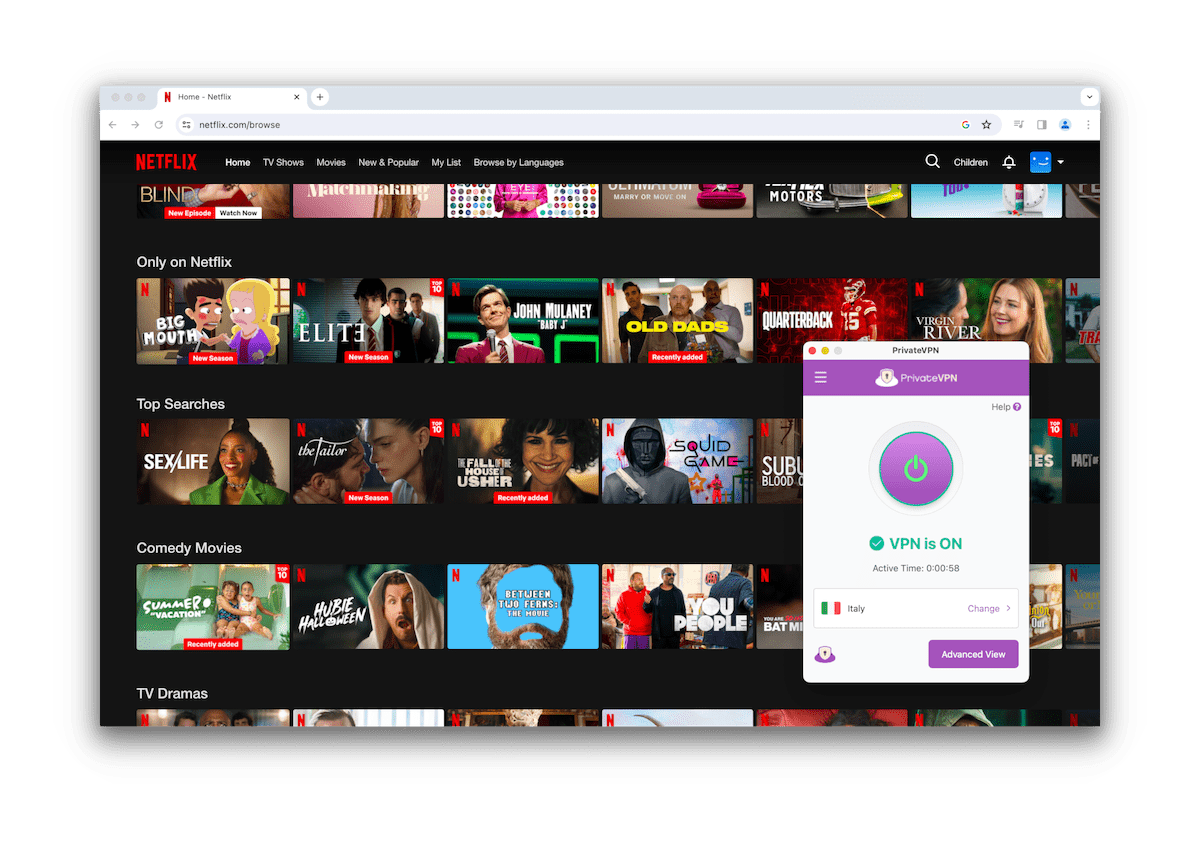Open Squid Game thumbnail

[678, 461]
